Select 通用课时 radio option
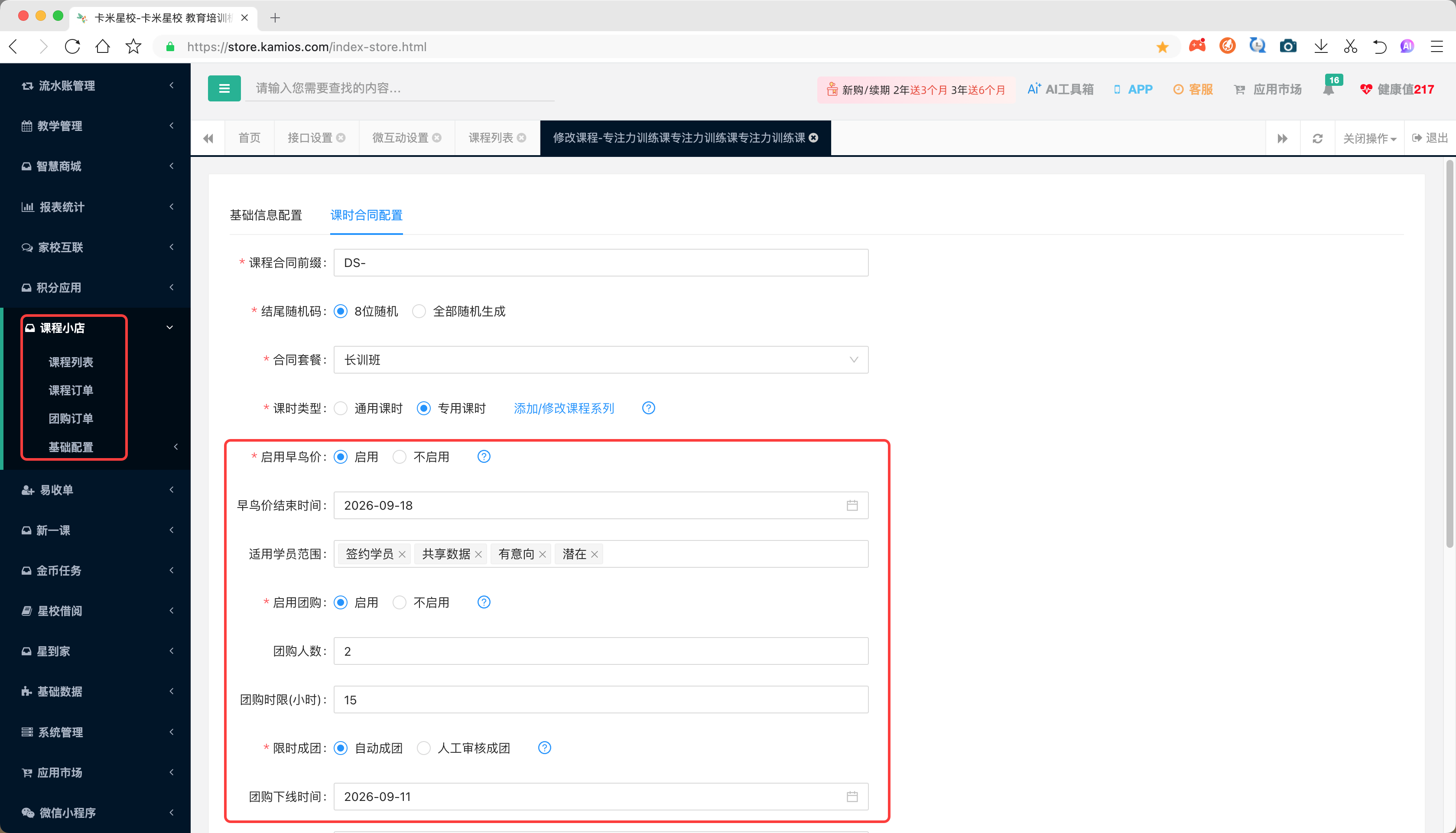The width and height of the screenshot is (1456, 833). [x=341, y=409]
